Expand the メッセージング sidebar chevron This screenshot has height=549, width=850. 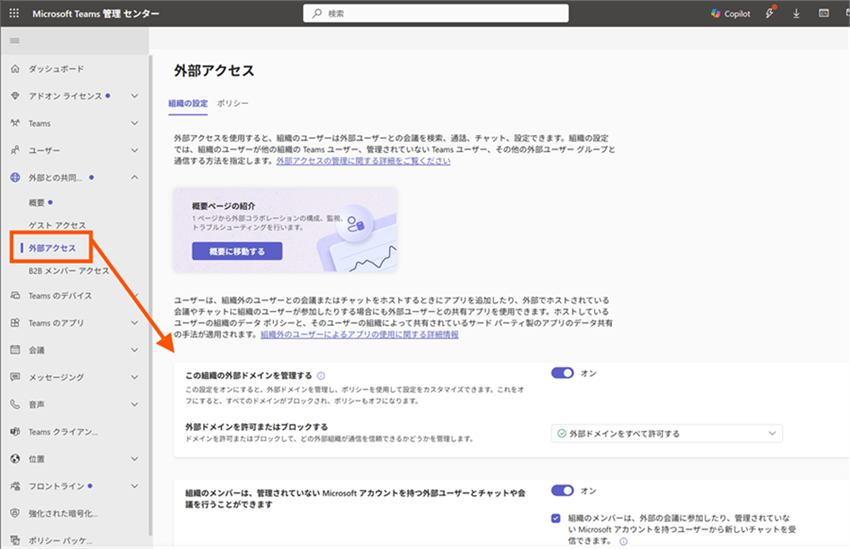(135, 378)
